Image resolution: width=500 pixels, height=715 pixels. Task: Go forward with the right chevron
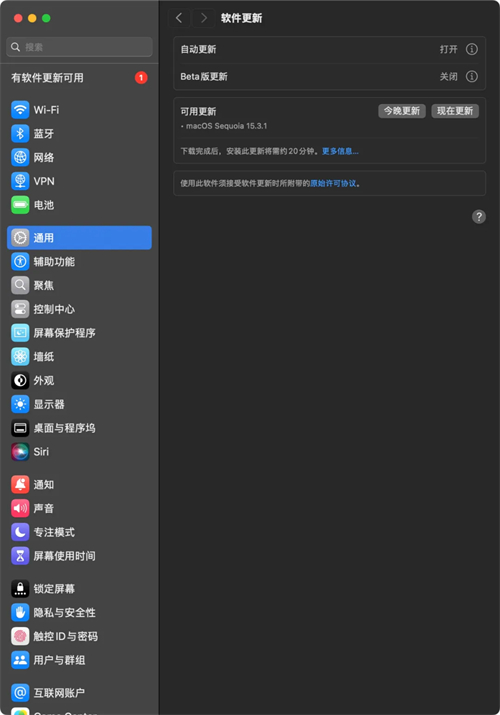(203, 18)
